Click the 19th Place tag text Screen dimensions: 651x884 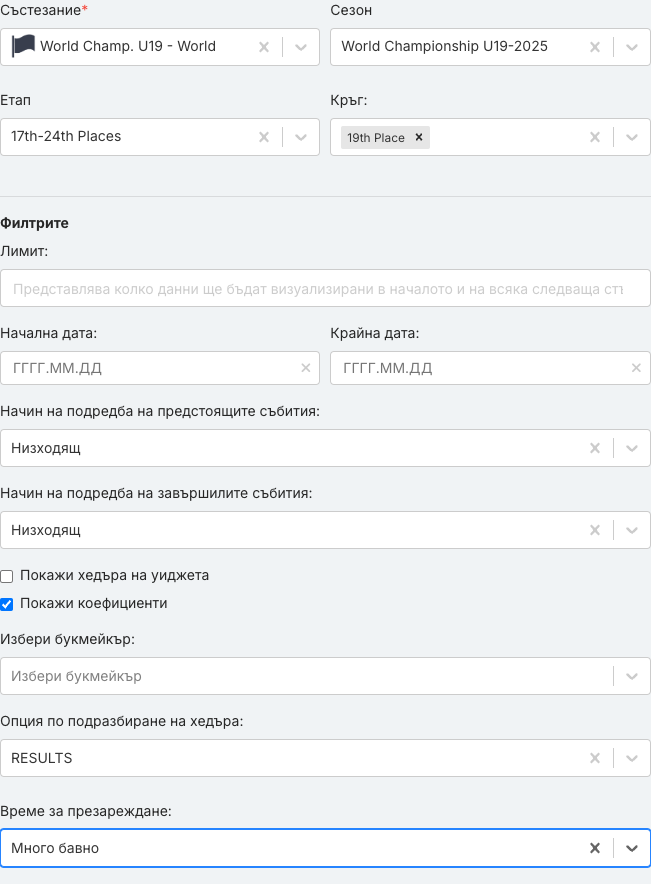click(x=376, y=138)
